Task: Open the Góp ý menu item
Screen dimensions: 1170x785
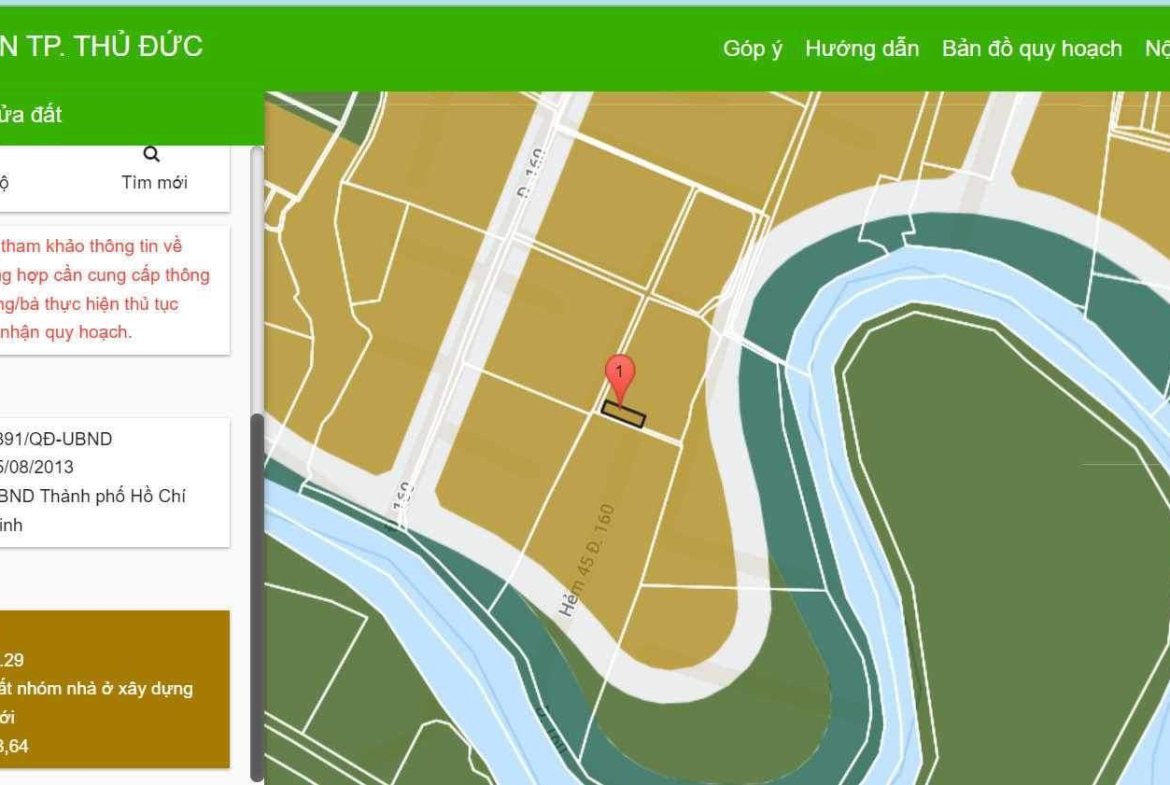Action: (752, 48)
